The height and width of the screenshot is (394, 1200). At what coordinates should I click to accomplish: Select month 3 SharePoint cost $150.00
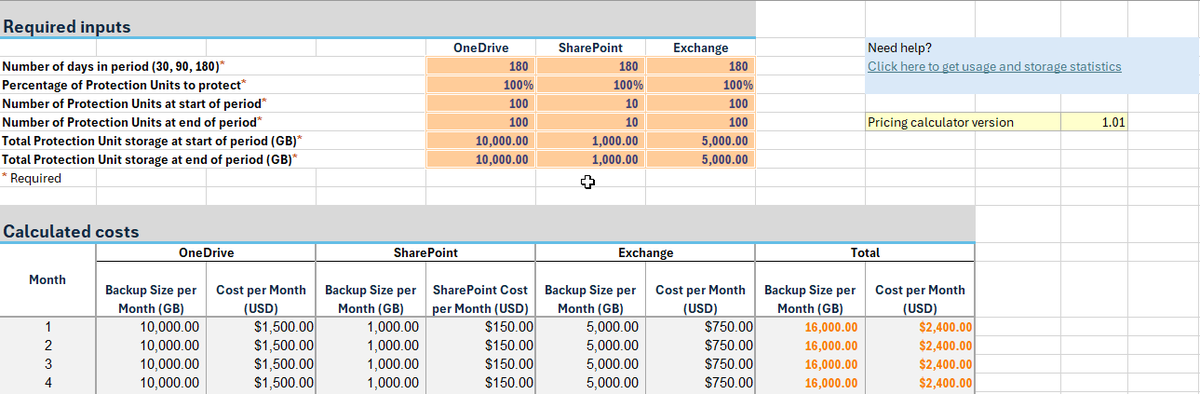(x=481, y=364)
